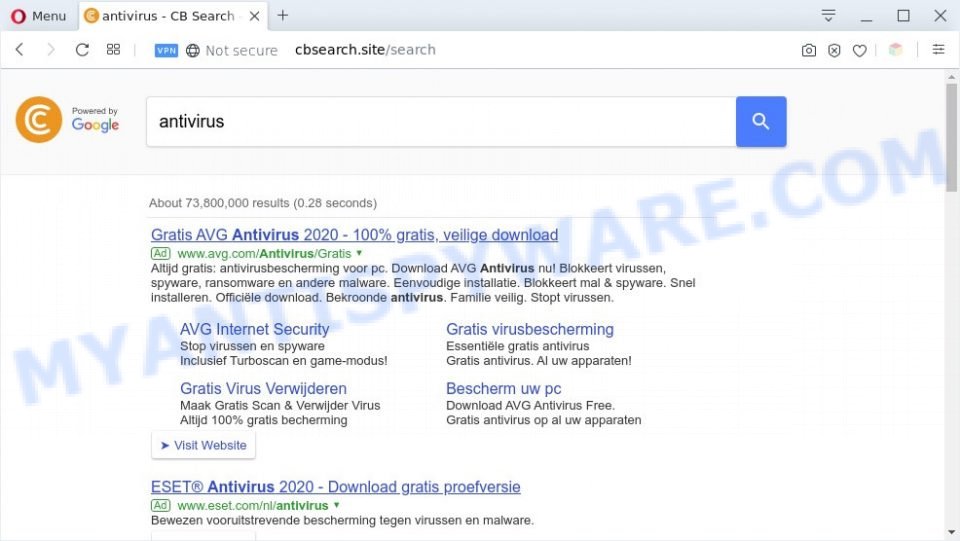
Task: Open the Opera Menu button
Action: coord(38,16)
